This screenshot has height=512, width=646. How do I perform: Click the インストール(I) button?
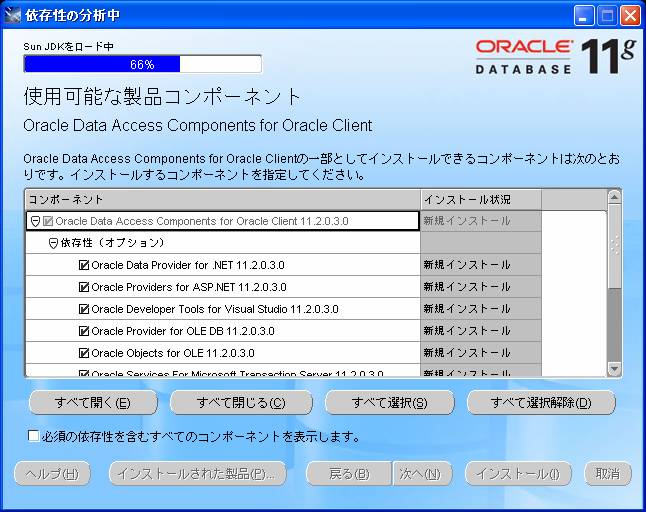[518, 474]
